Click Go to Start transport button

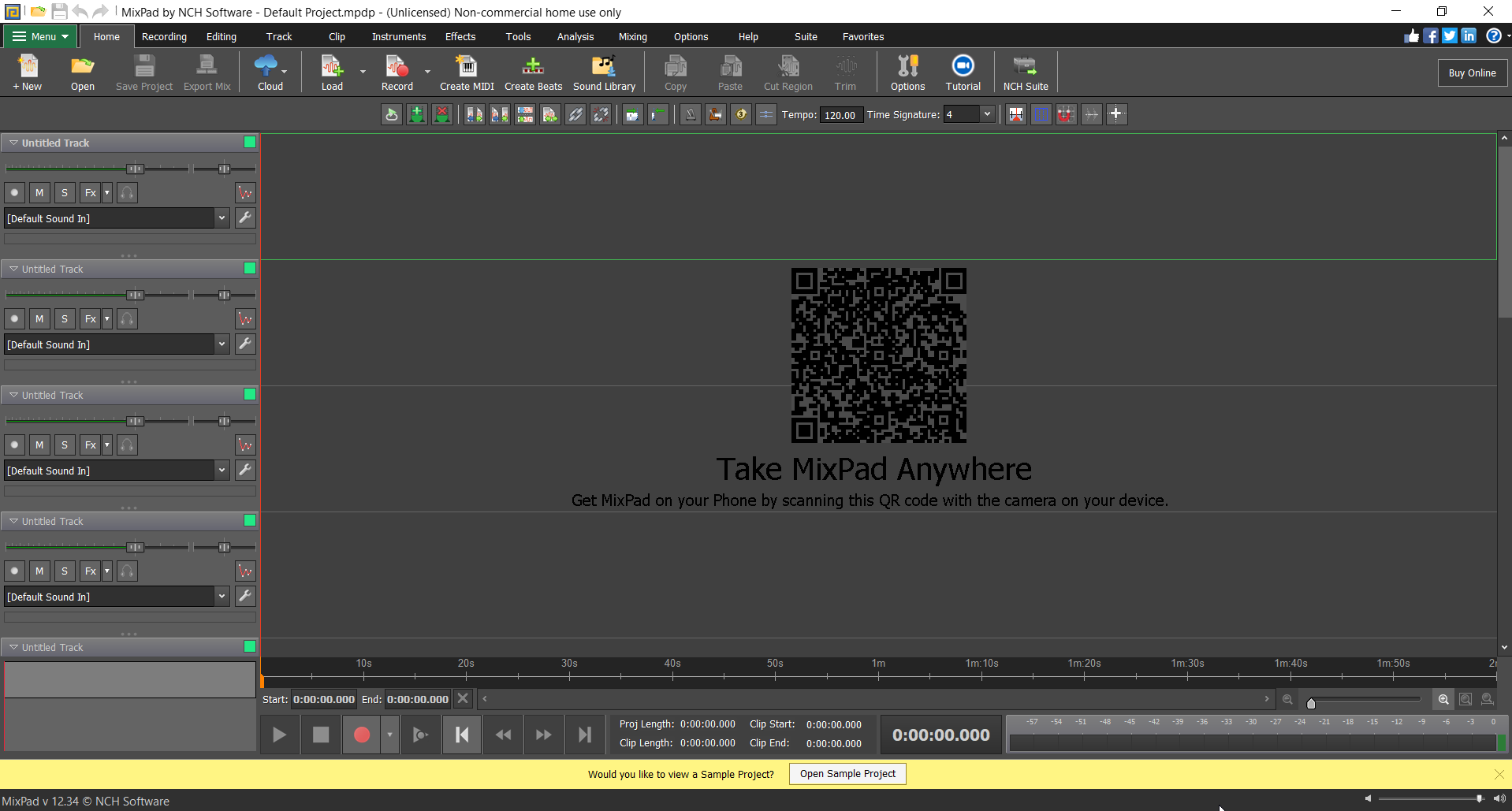coord(462,735)
